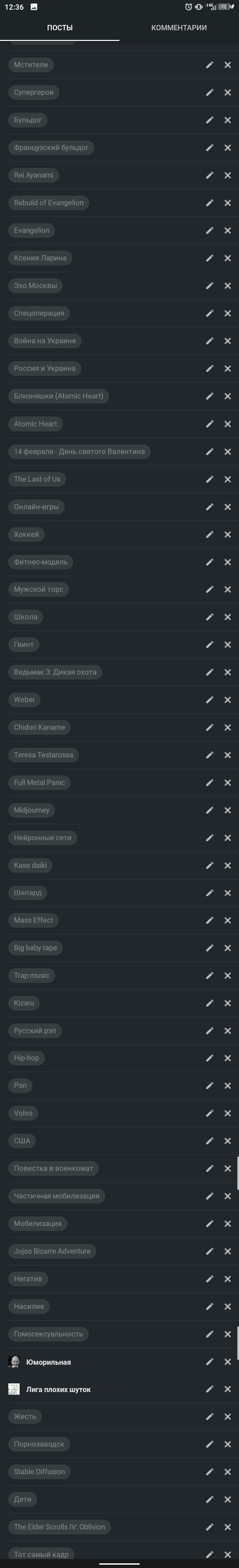Tap the Stable Diffusion tag chip
Image resolution: width=239 pixels, height=1568 pixels.
[40, 1471]
